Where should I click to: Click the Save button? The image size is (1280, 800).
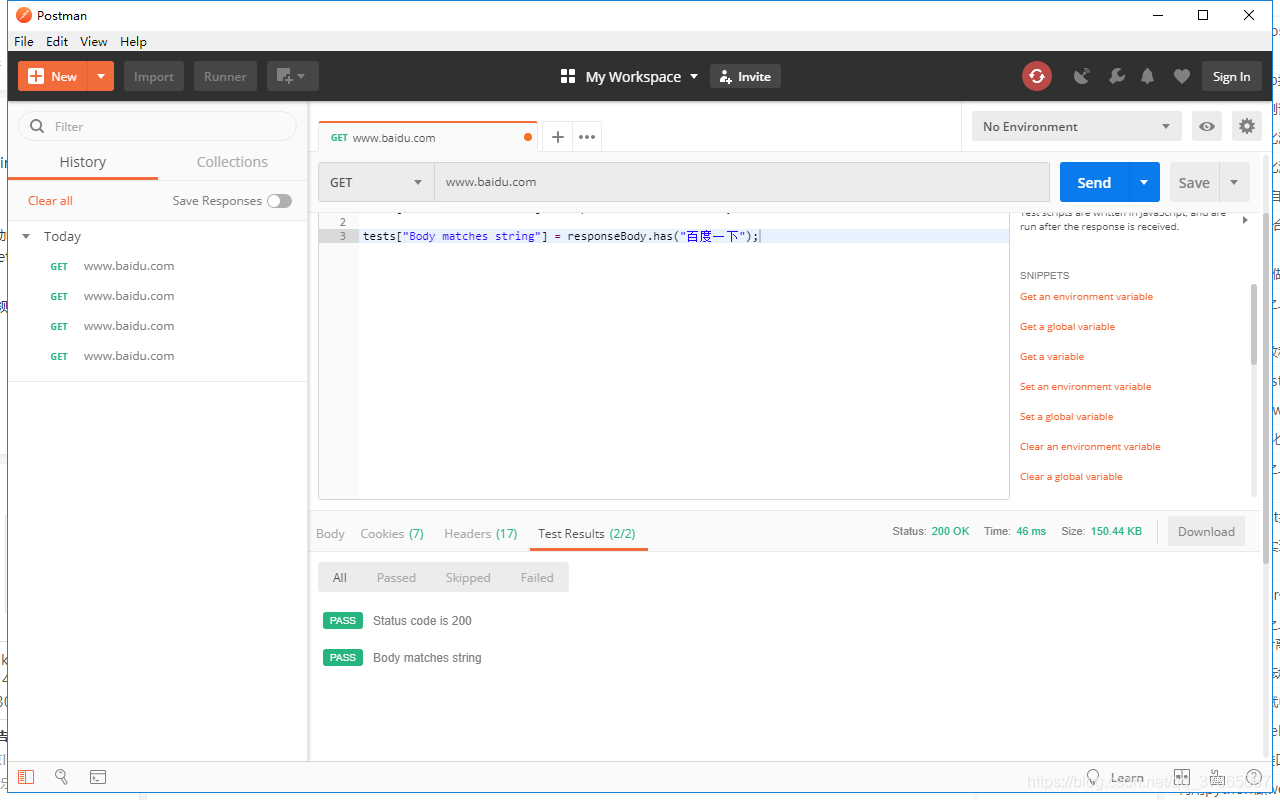click(x=1194, y=182)
